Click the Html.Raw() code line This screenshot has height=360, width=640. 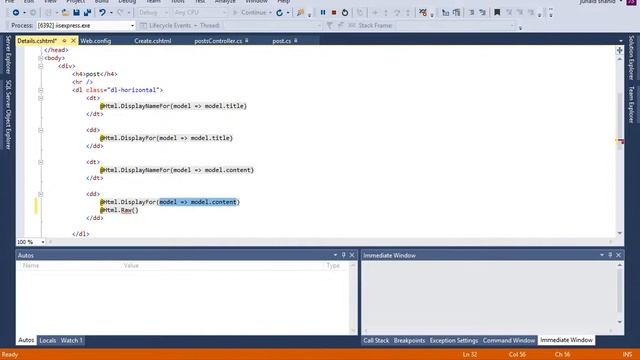click(x=119, y=210)
